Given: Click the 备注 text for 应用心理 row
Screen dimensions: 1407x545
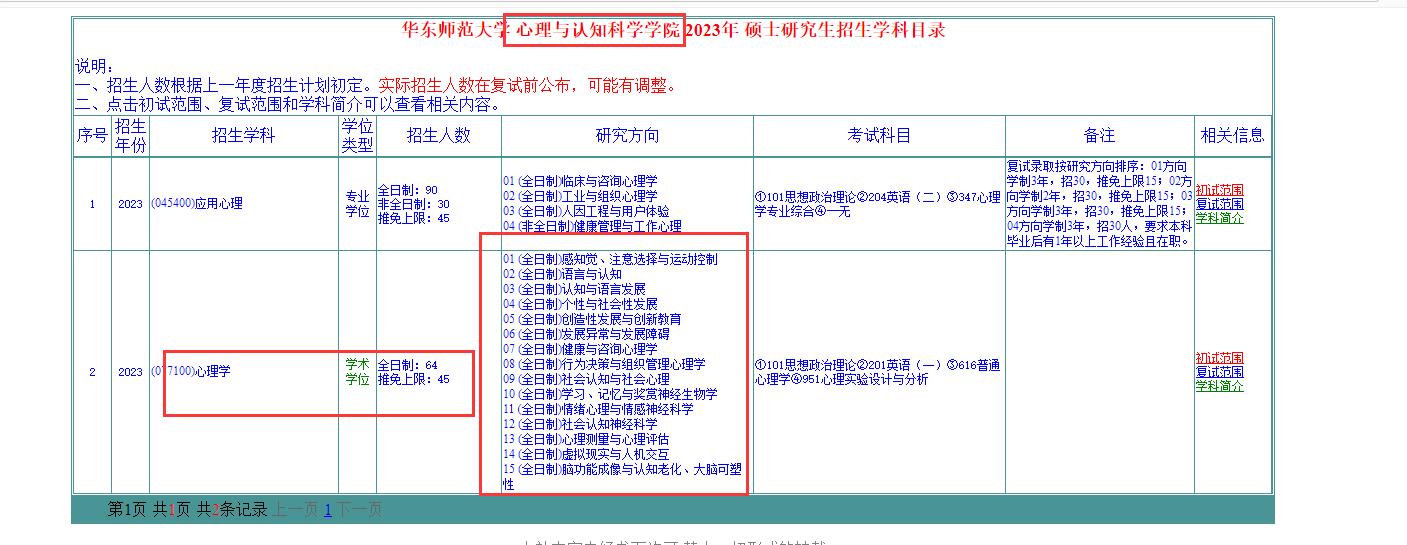Looking at the screenshot, I should click(x=1099, y=204).
